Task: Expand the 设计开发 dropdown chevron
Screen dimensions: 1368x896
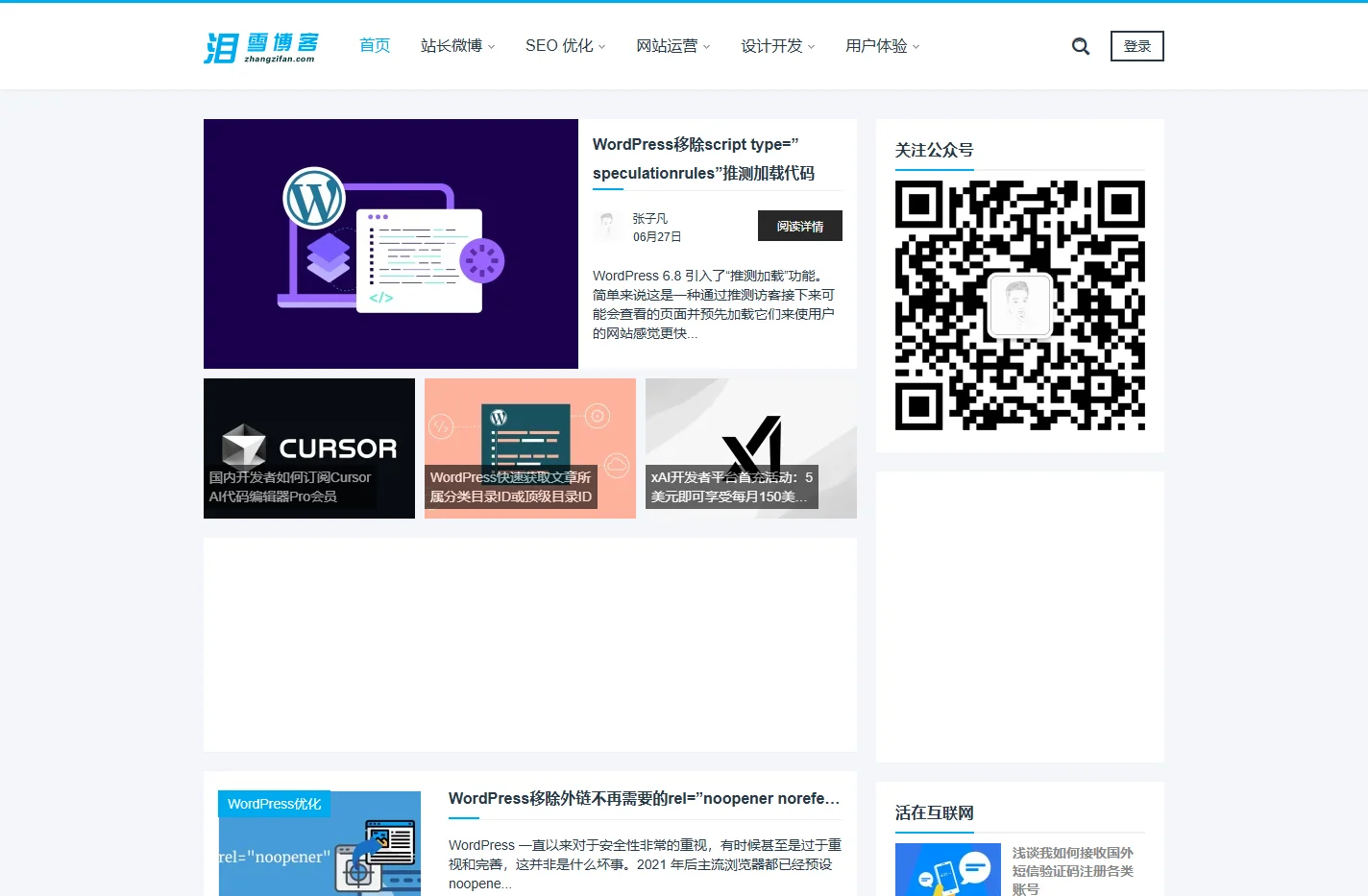Action: [812, 46]
